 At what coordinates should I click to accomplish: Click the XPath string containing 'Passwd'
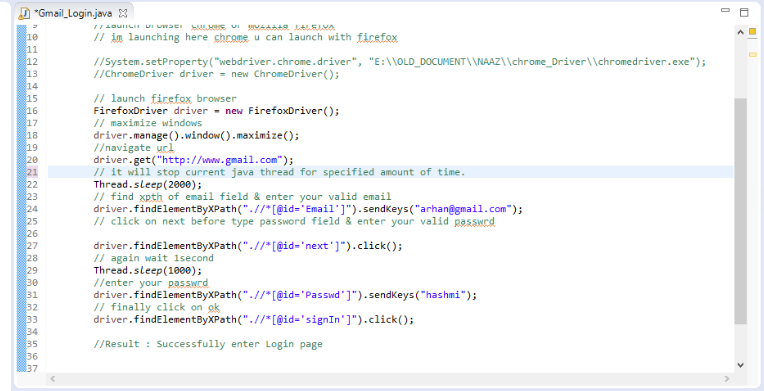(x=301, y=295)
